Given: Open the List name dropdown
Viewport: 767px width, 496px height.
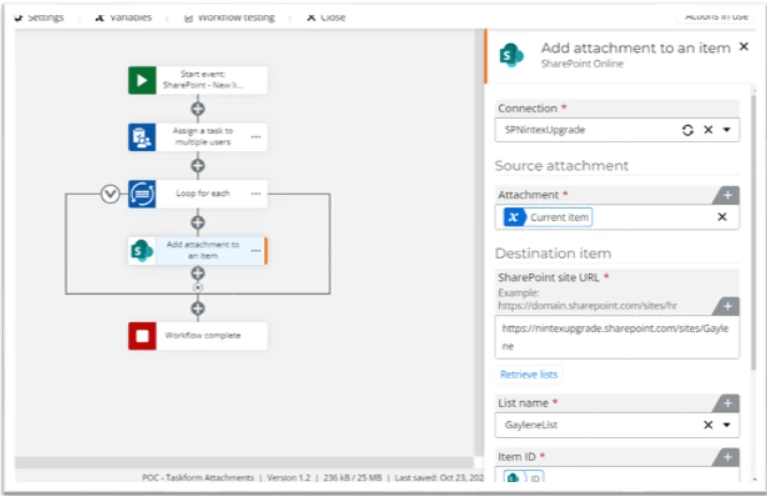Looking at the screenshot, I should (727, 425).
